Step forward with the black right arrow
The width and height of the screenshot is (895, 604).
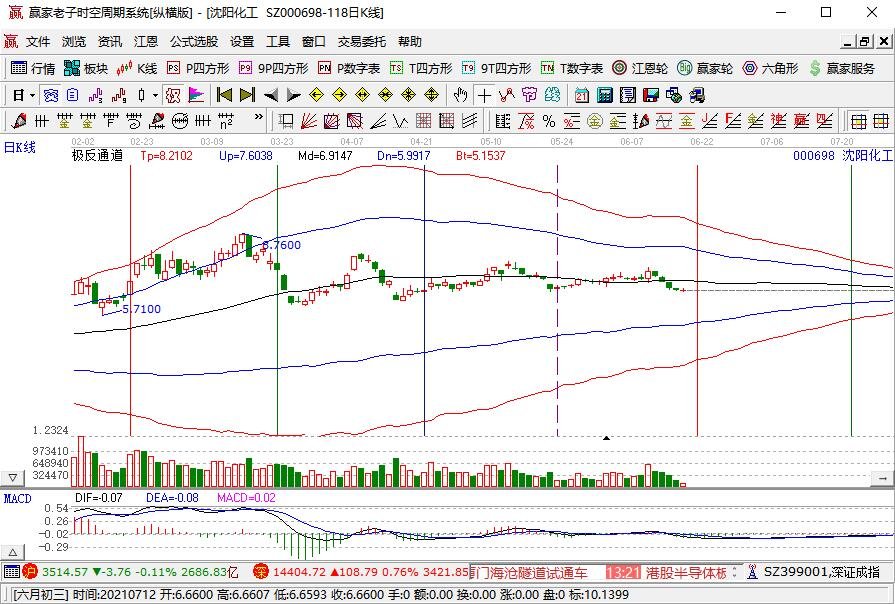coord(293,95)
